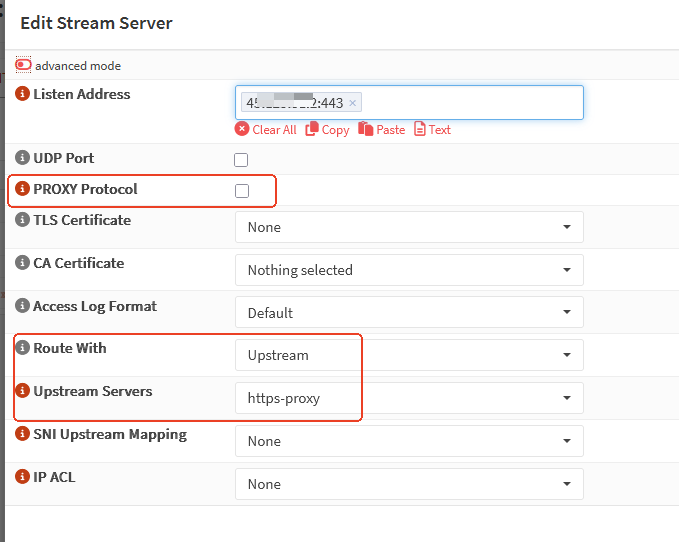Click info icon next to IP ACL

23,477
